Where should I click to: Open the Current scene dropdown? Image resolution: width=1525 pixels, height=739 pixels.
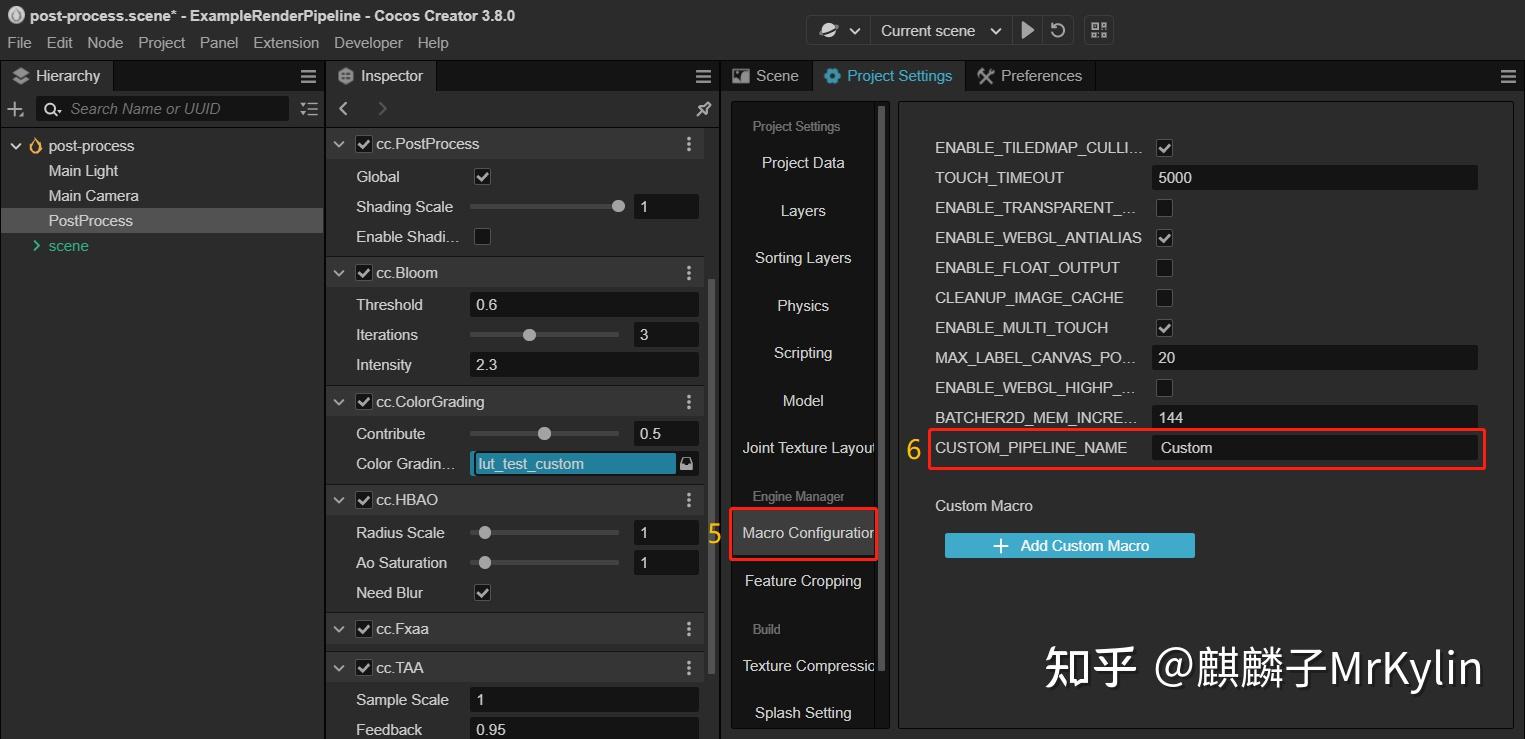(938, 30)
